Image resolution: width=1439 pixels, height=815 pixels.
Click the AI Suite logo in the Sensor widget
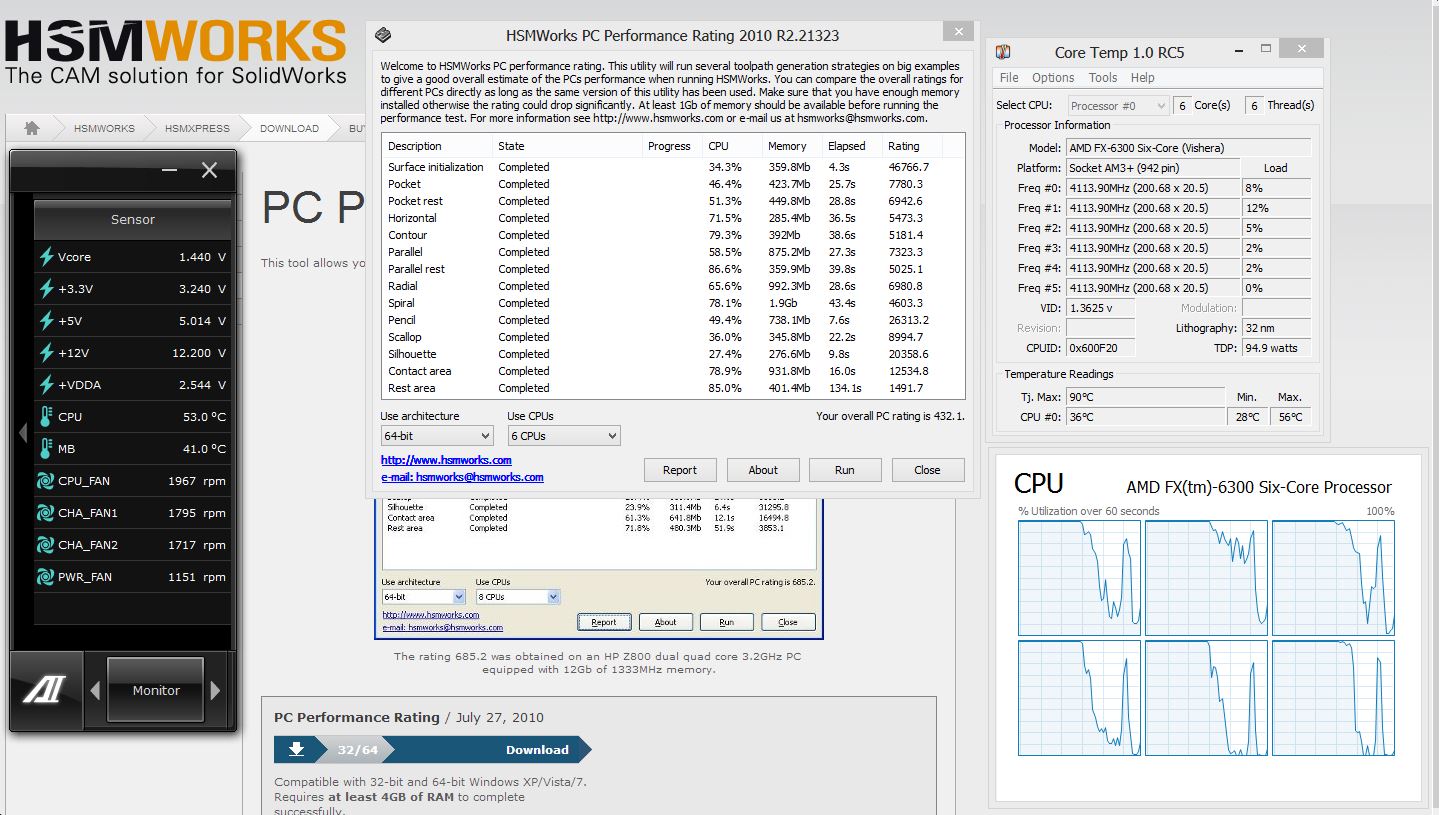pyautogui.click(x=44, y=690)
